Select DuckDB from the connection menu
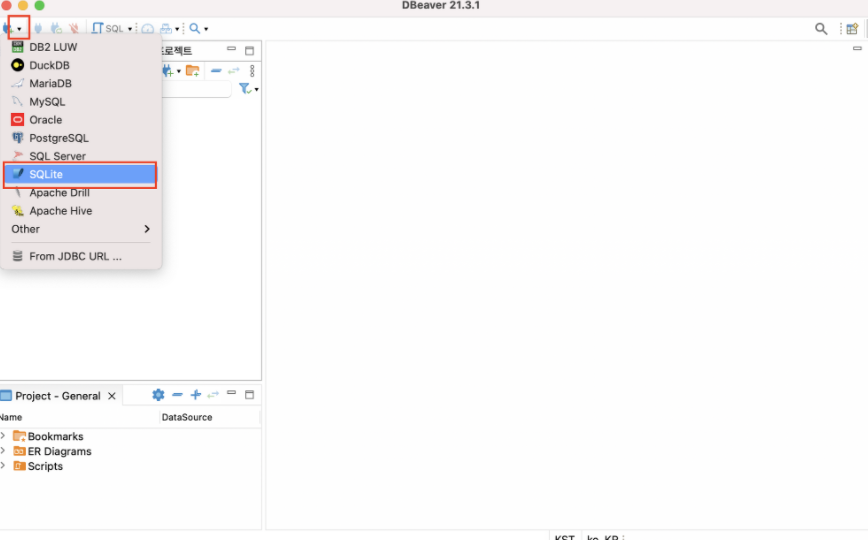868x540 pixels. (x=81, y=65)
